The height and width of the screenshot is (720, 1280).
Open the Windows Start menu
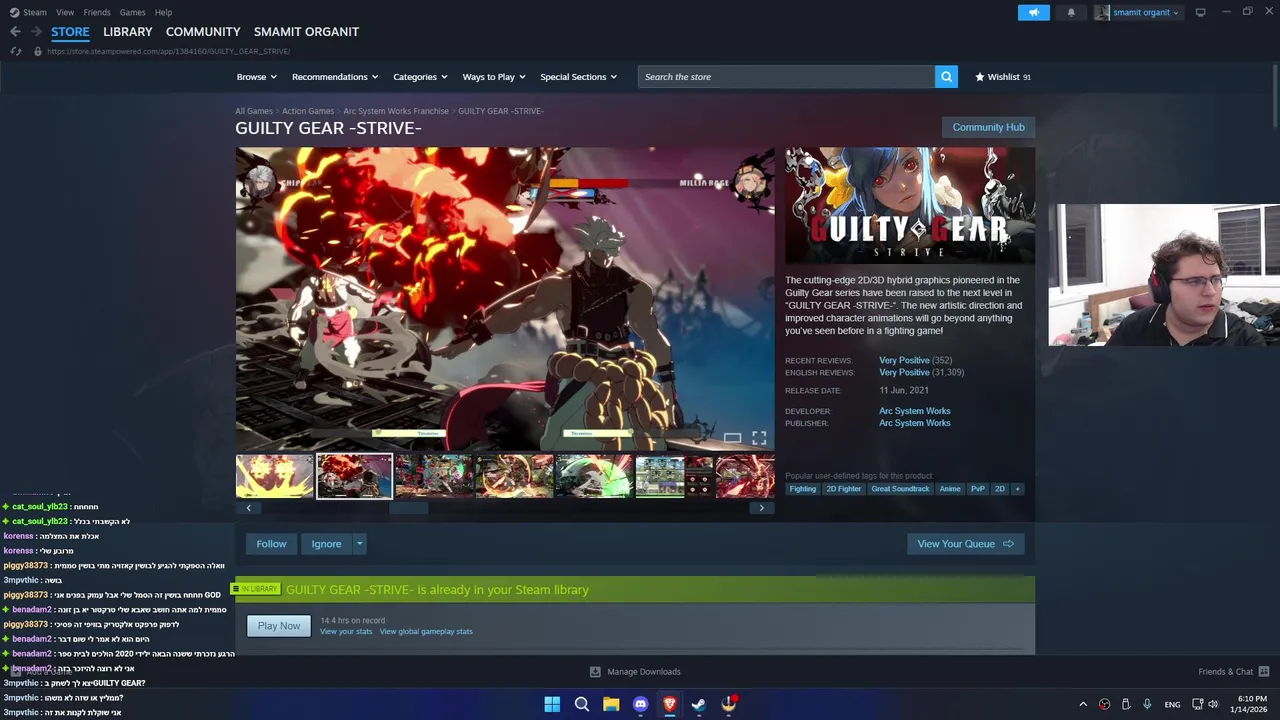click(x=552, y=704)
